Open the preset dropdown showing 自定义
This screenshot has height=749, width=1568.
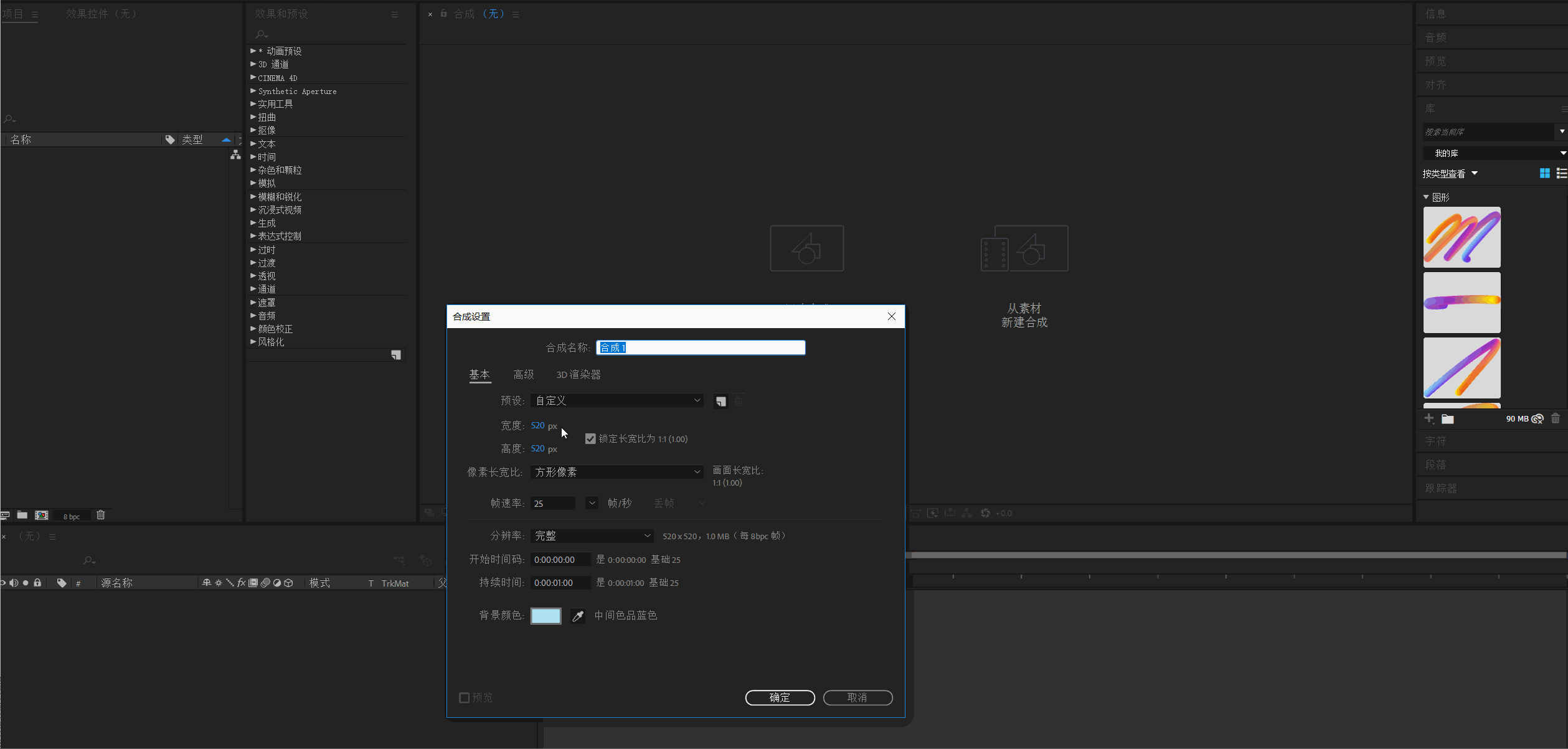click(x=616, y=401)
